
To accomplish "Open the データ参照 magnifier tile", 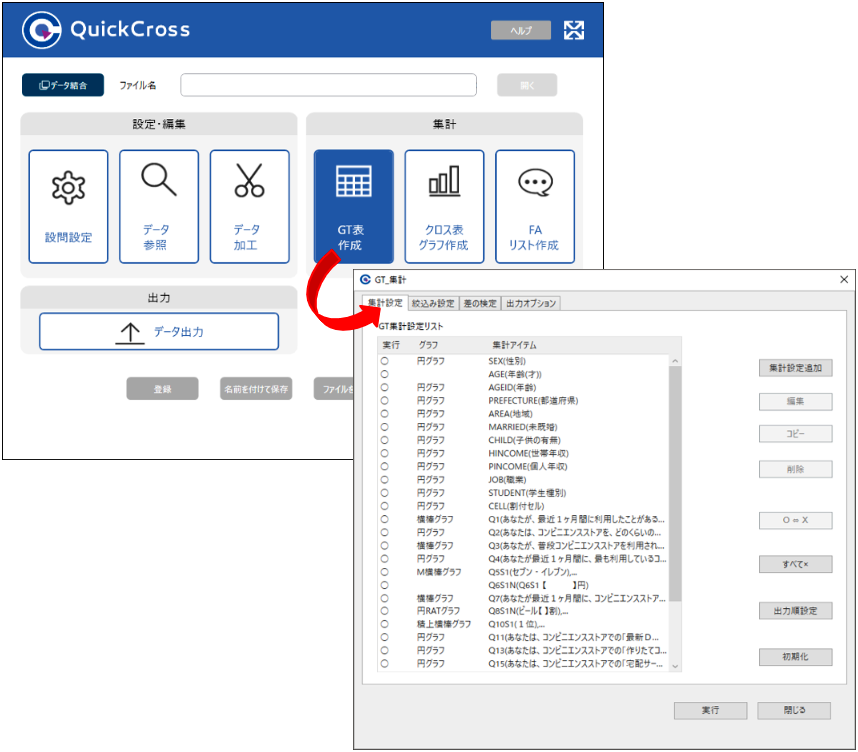I will pos(159,206).
